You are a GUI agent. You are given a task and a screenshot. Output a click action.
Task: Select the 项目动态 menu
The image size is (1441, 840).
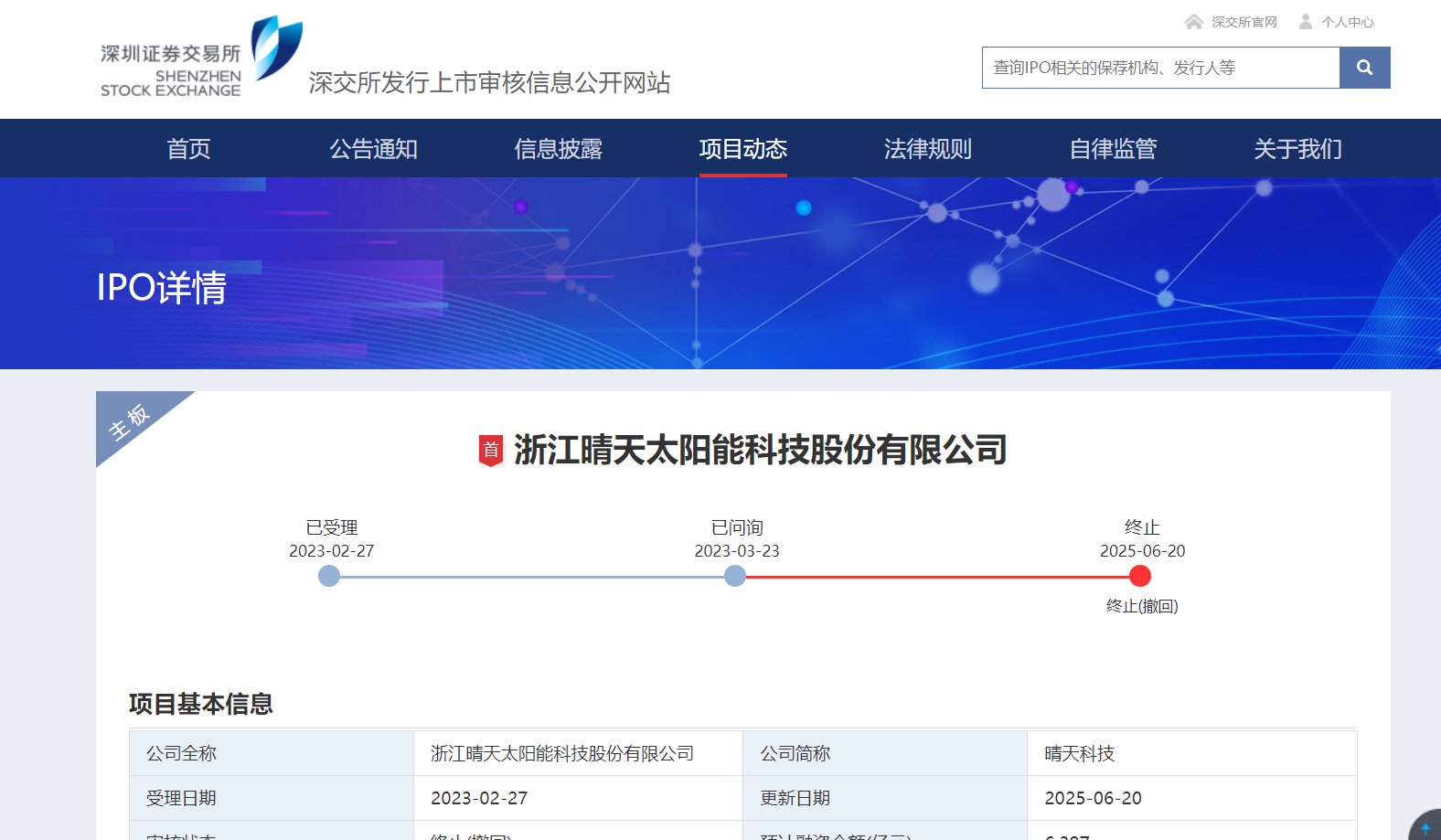coord(742,148)
